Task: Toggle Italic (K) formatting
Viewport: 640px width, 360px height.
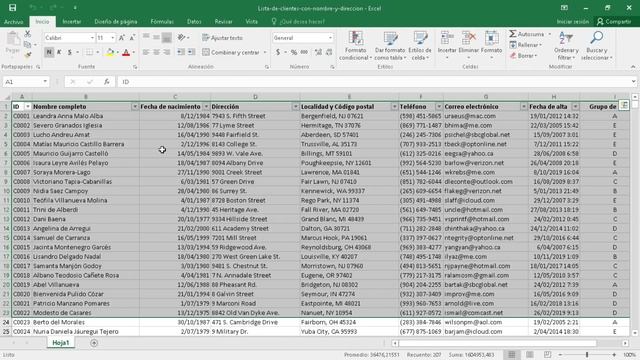Action: click(x=59, y=52)
